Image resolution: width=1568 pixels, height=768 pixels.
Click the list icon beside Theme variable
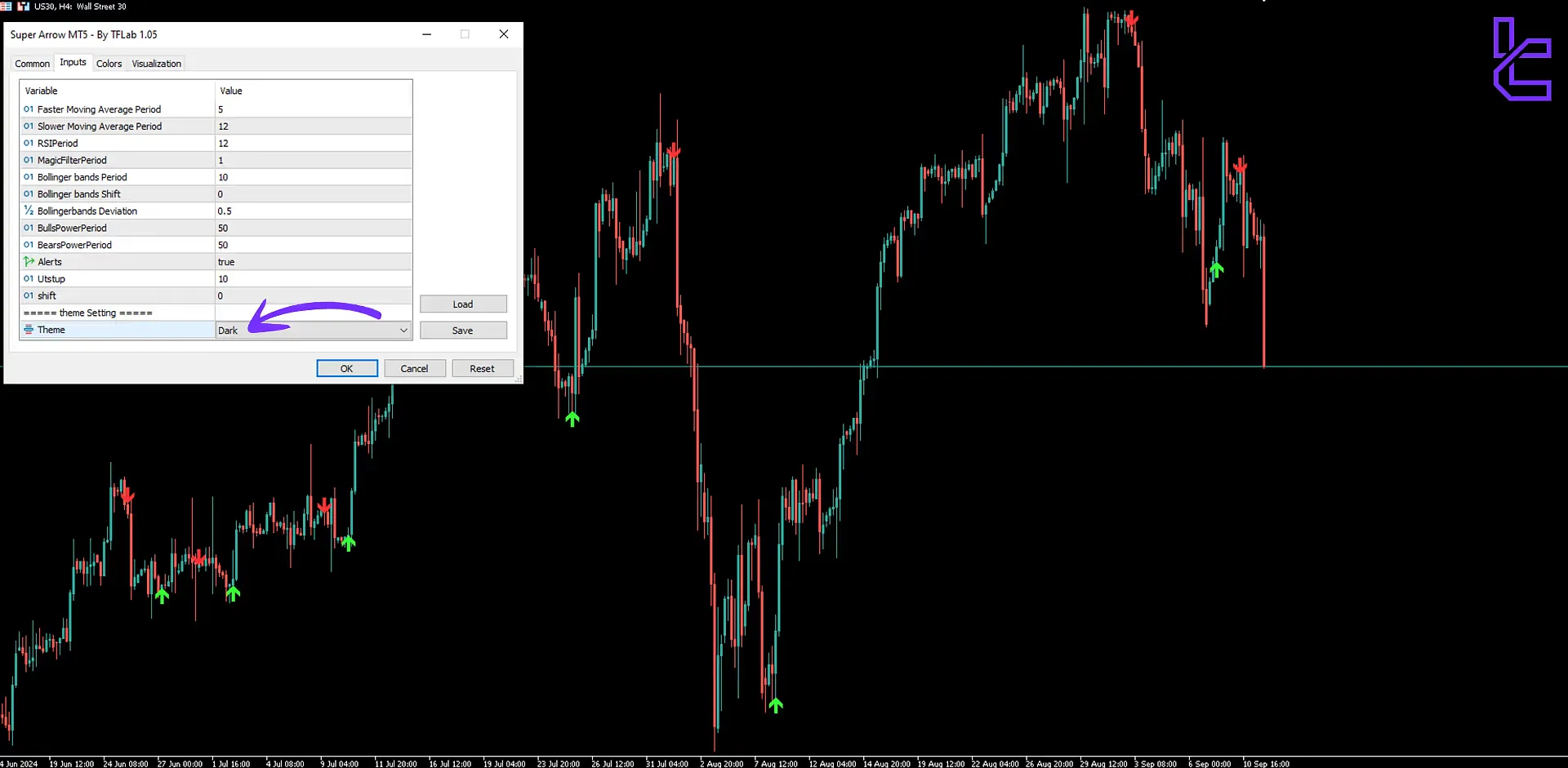click(x=29, y=330)
